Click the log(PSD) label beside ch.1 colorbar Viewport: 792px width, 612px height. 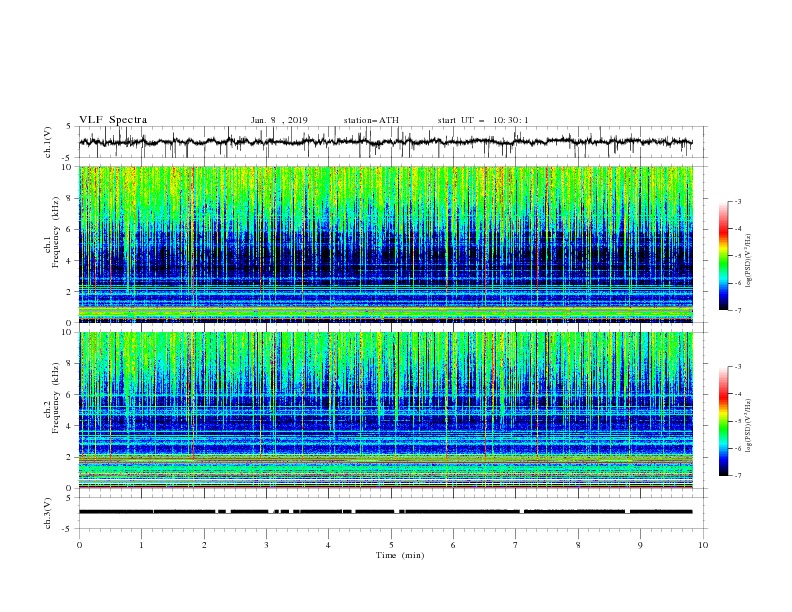point(748,261)
